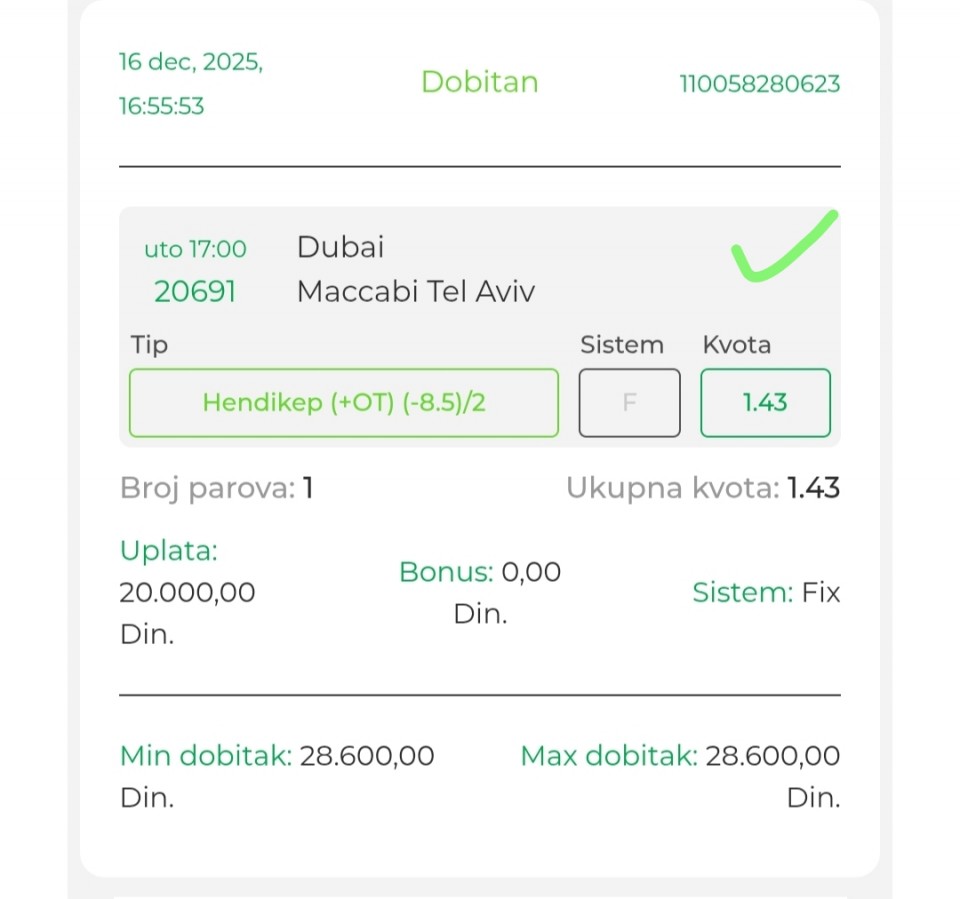Tap the match code 20691
960x899 pixels.
195,292
